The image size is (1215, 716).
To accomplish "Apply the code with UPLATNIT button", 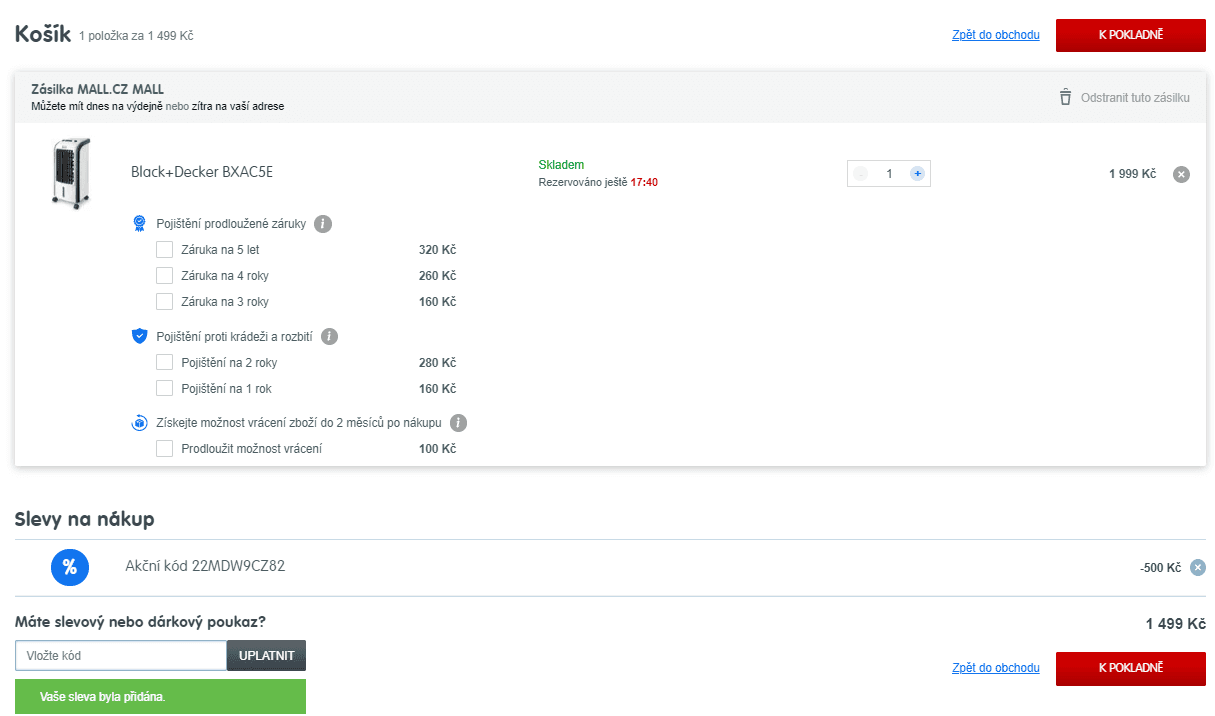I will [x=267, y=655].
